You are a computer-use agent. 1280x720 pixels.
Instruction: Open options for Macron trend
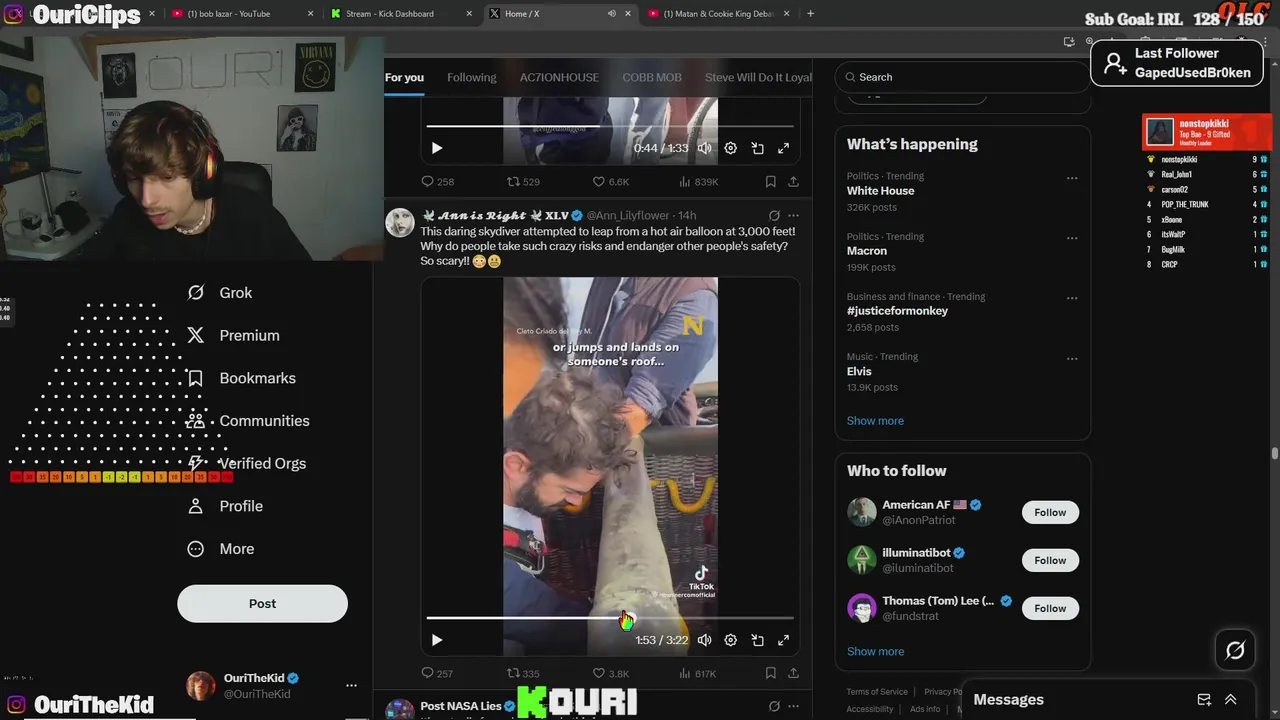click(1072, 238)
